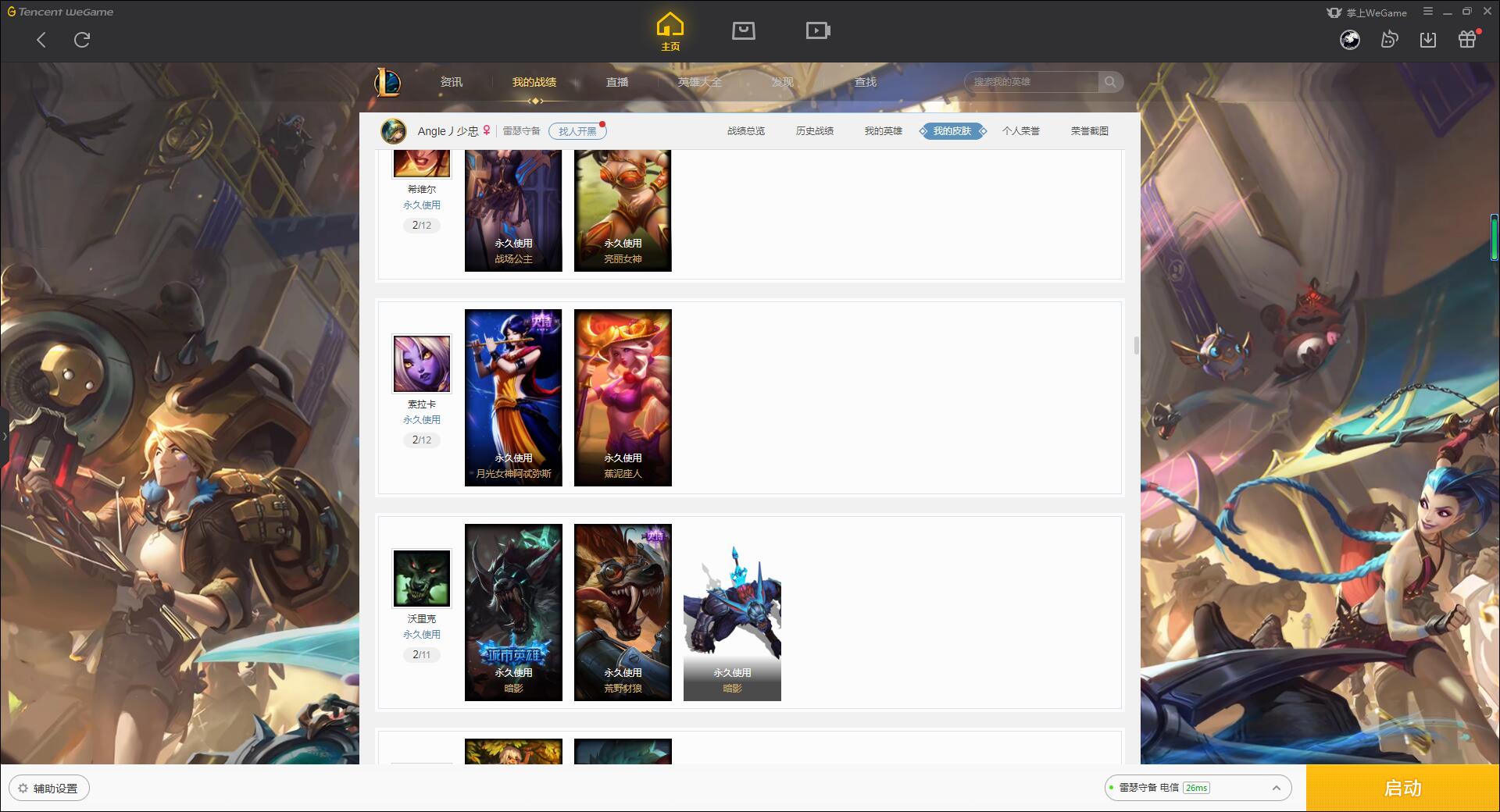This screenshot has width=1500, height=812.
Task: Expand the left sidebar arrow
Action: pyautogui.click(x=4, y=436)
